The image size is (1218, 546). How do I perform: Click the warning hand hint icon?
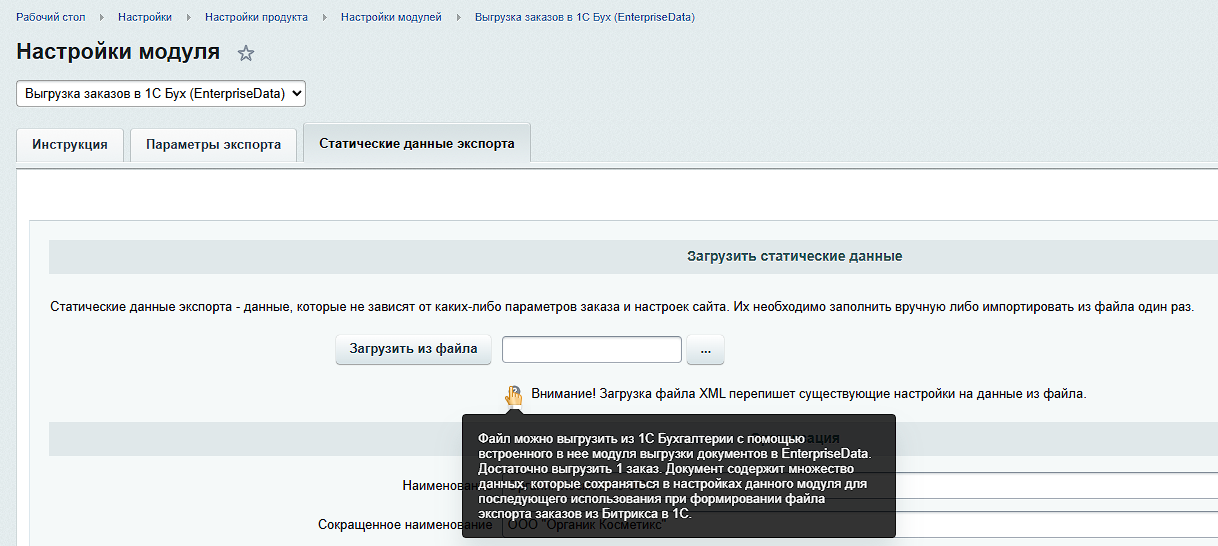coord(513,395)
